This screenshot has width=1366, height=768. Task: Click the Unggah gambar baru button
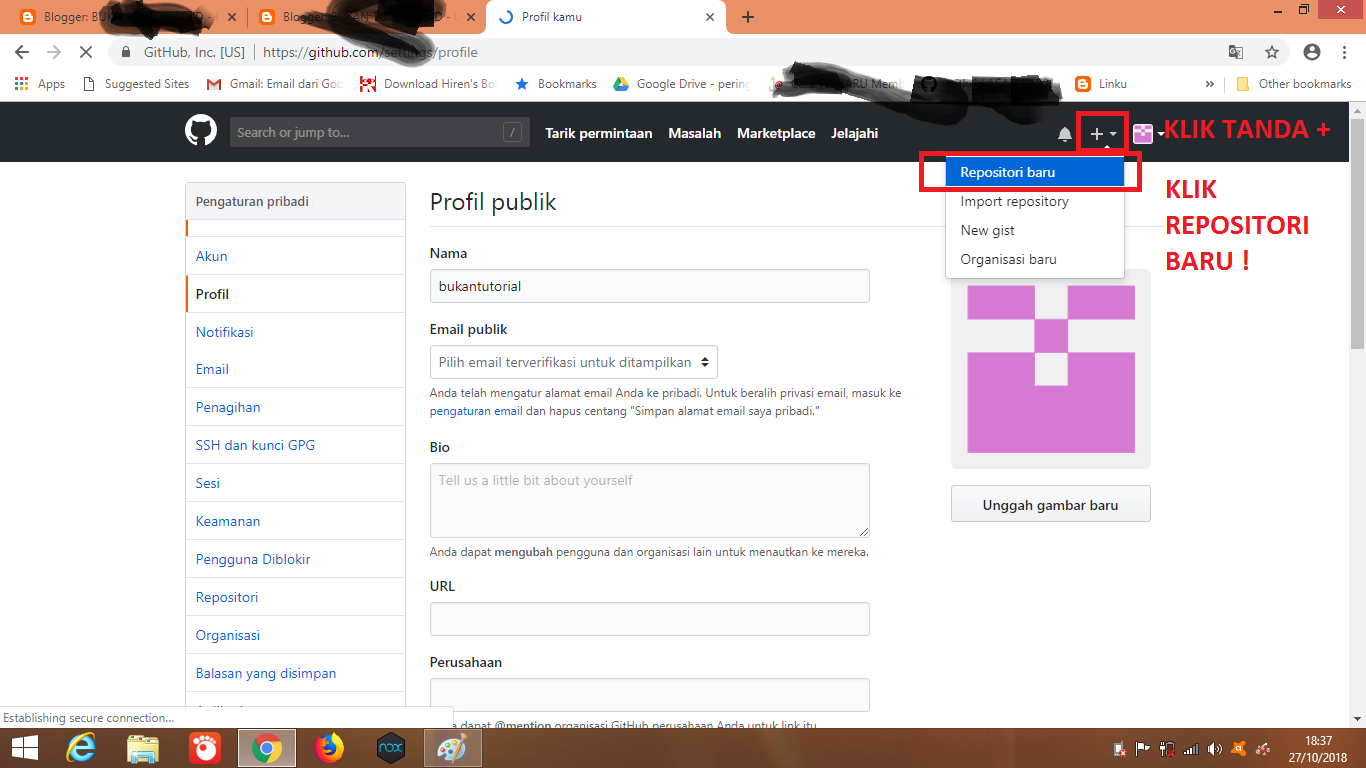[x=1049, y=504]
